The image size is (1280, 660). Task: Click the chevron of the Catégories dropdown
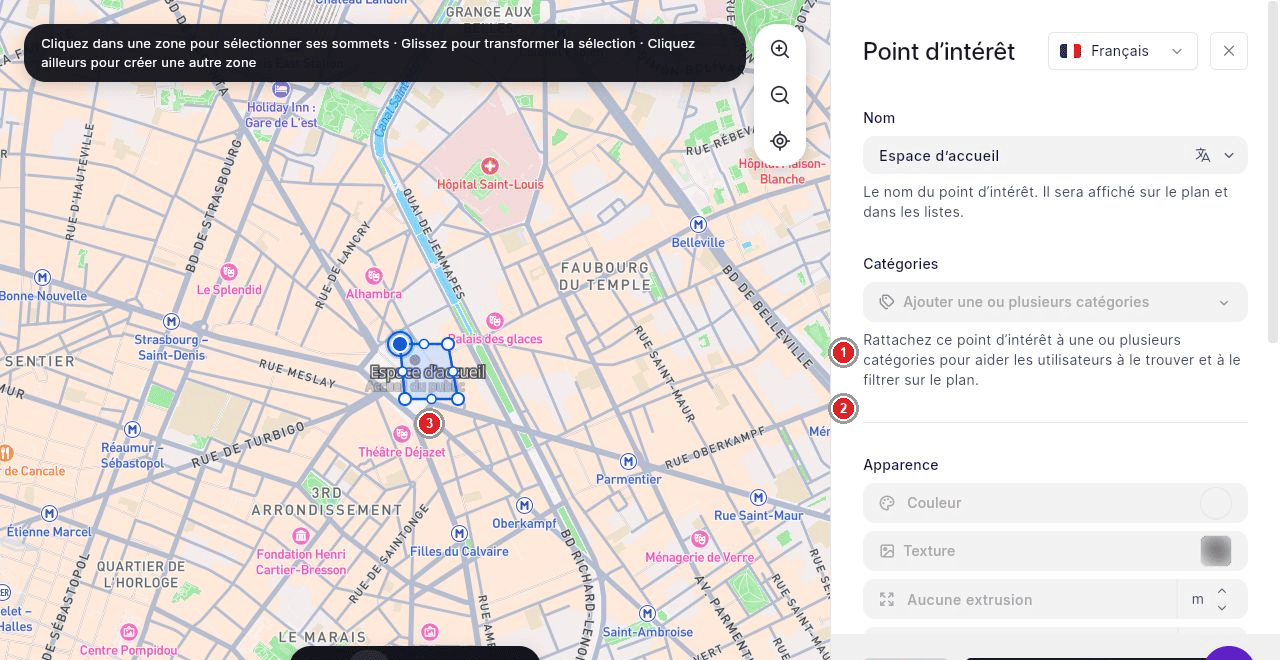[1224, 303]
